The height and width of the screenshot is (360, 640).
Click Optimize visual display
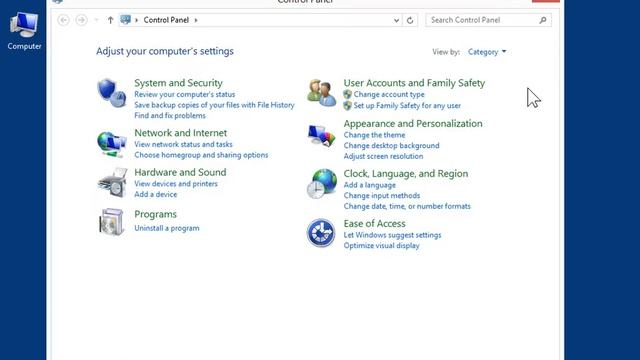(x=381, y=246)
